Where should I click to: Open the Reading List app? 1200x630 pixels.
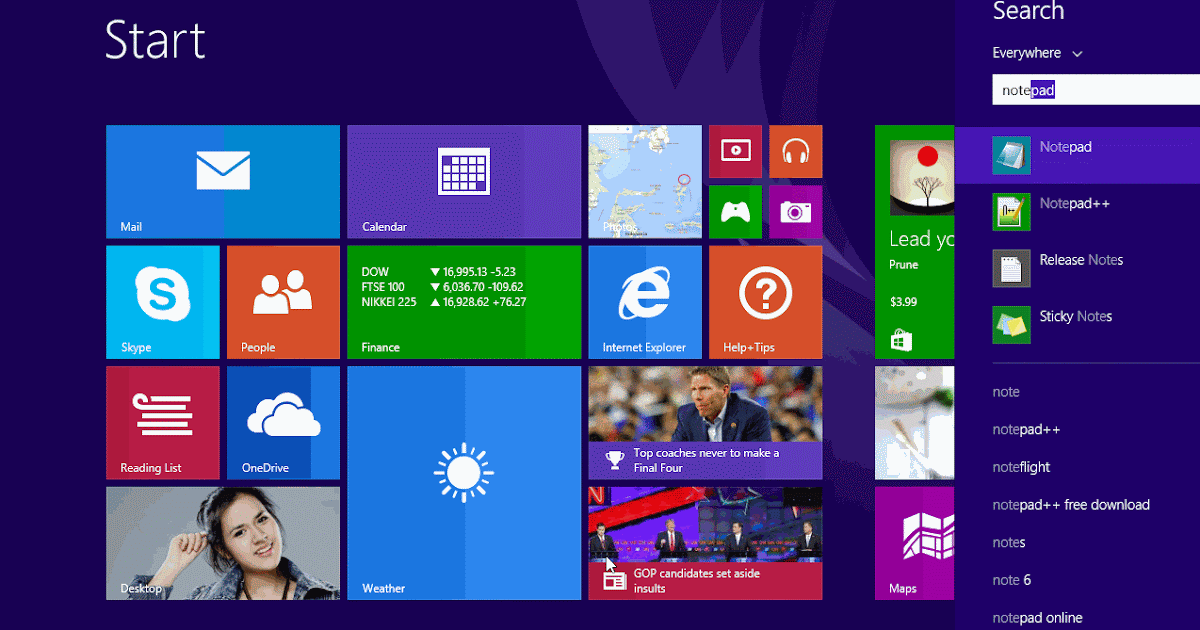point(162,422)
